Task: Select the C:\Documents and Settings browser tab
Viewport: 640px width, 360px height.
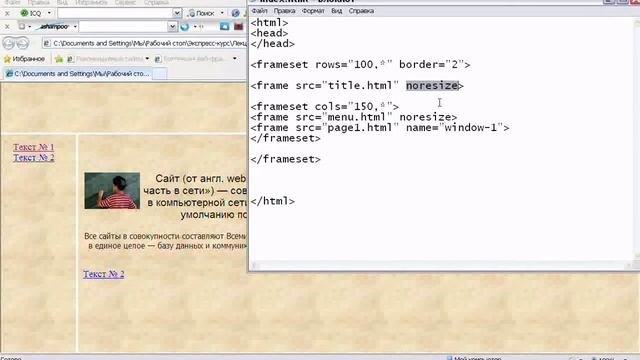Action: [77, 74]
